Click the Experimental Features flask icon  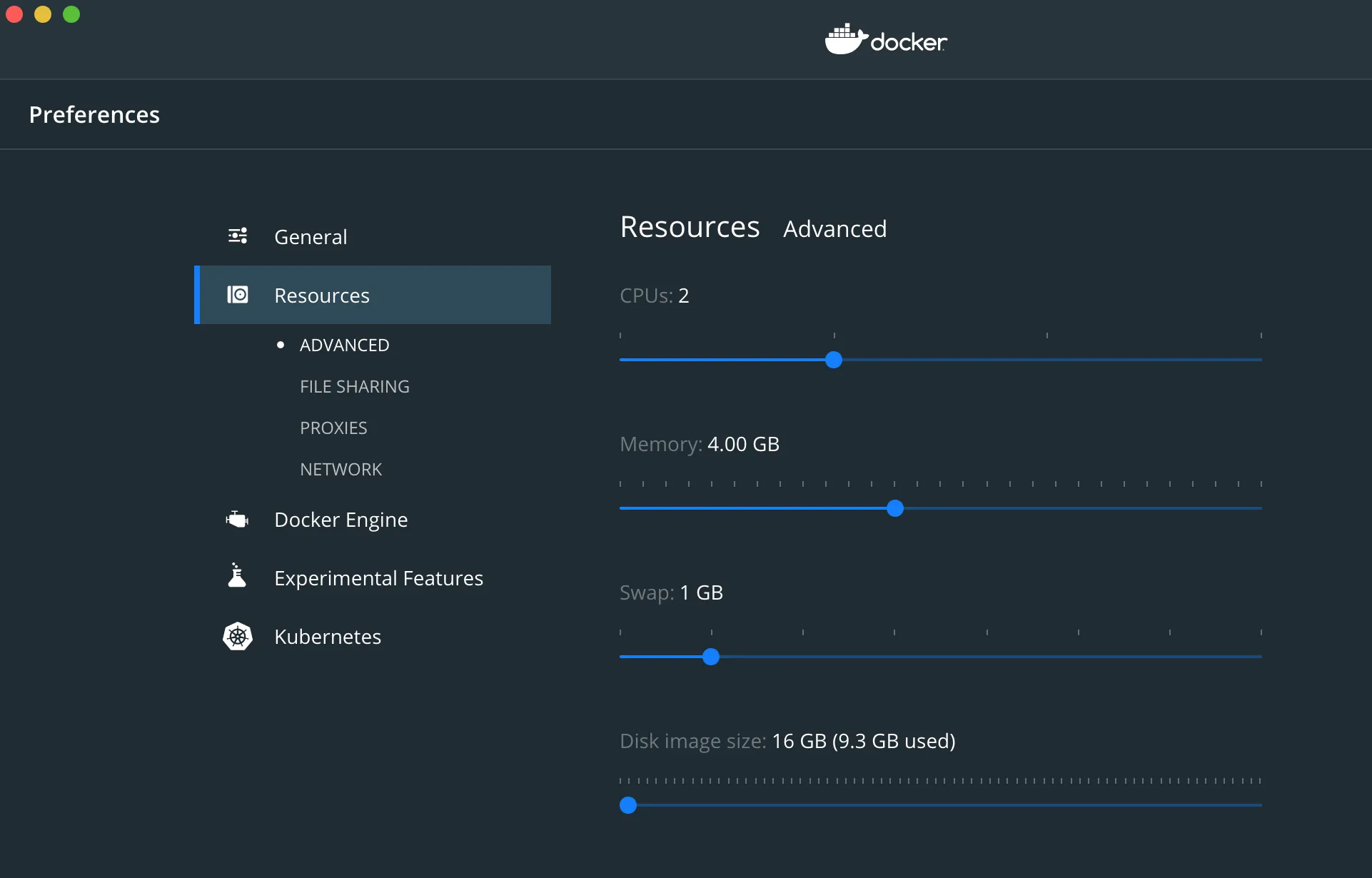point(237,576)
